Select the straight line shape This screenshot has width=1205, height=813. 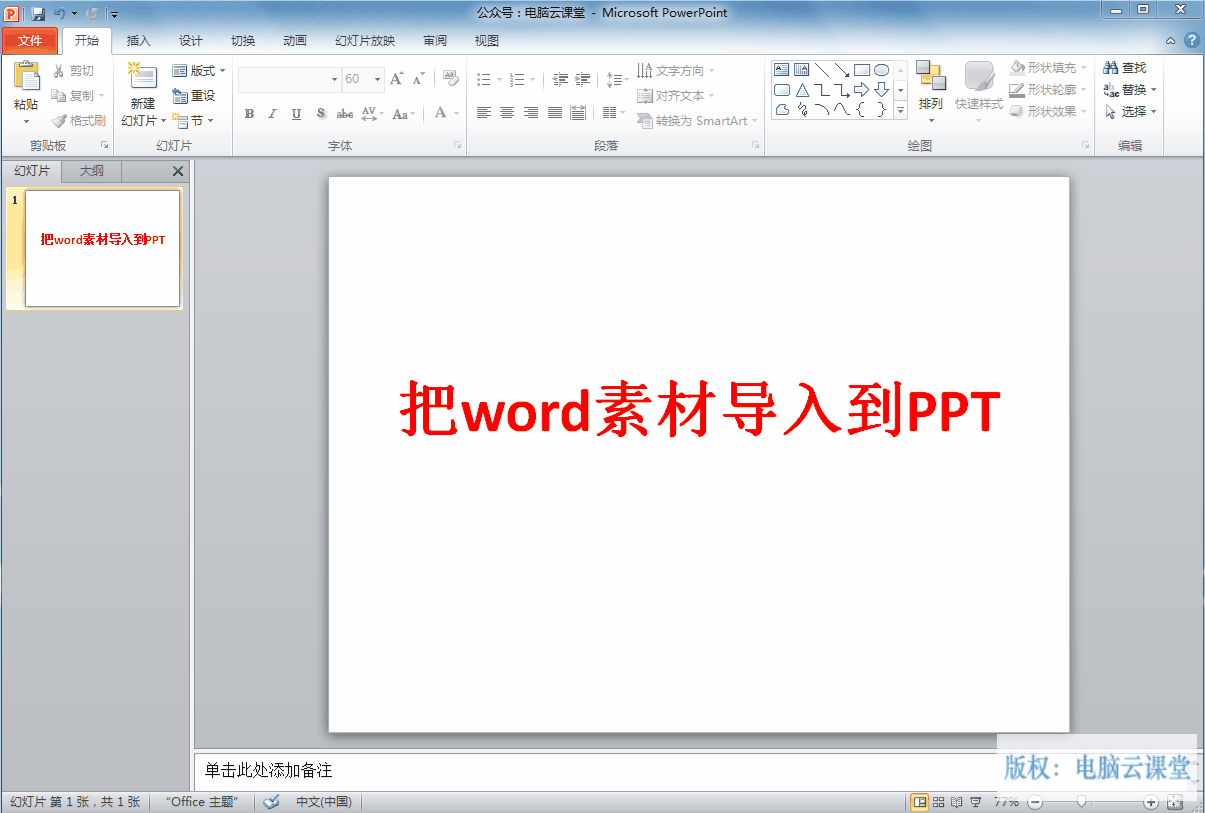(822, 70)
